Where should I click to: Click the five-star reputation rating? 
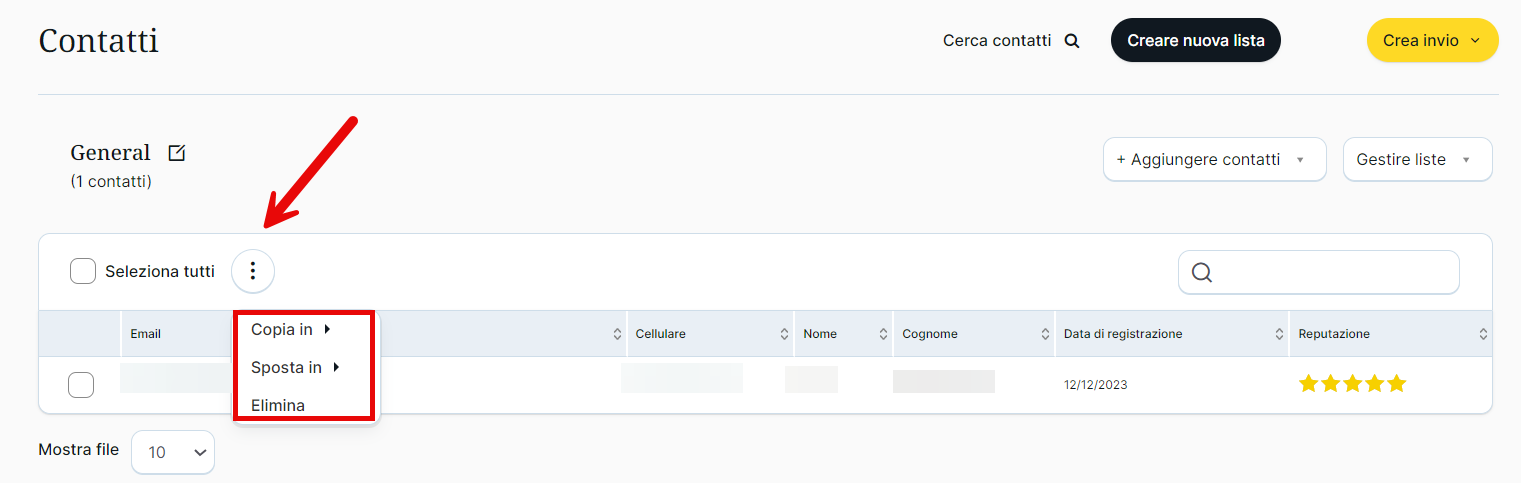[x=1352, y=384]
